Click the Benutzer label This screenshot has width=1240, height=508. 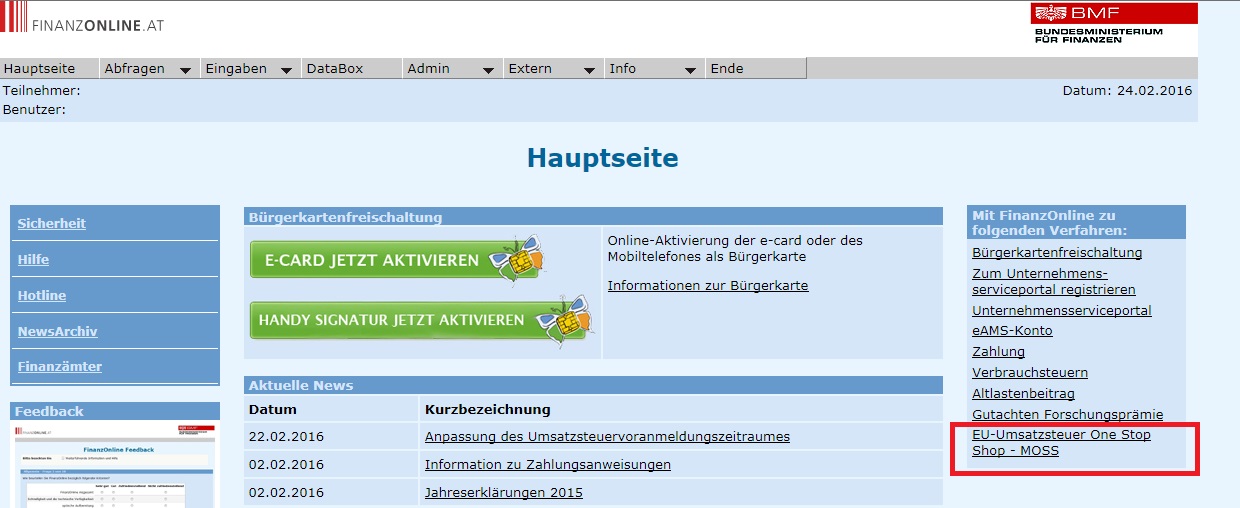pyautogui.click(x=35, y=109)
